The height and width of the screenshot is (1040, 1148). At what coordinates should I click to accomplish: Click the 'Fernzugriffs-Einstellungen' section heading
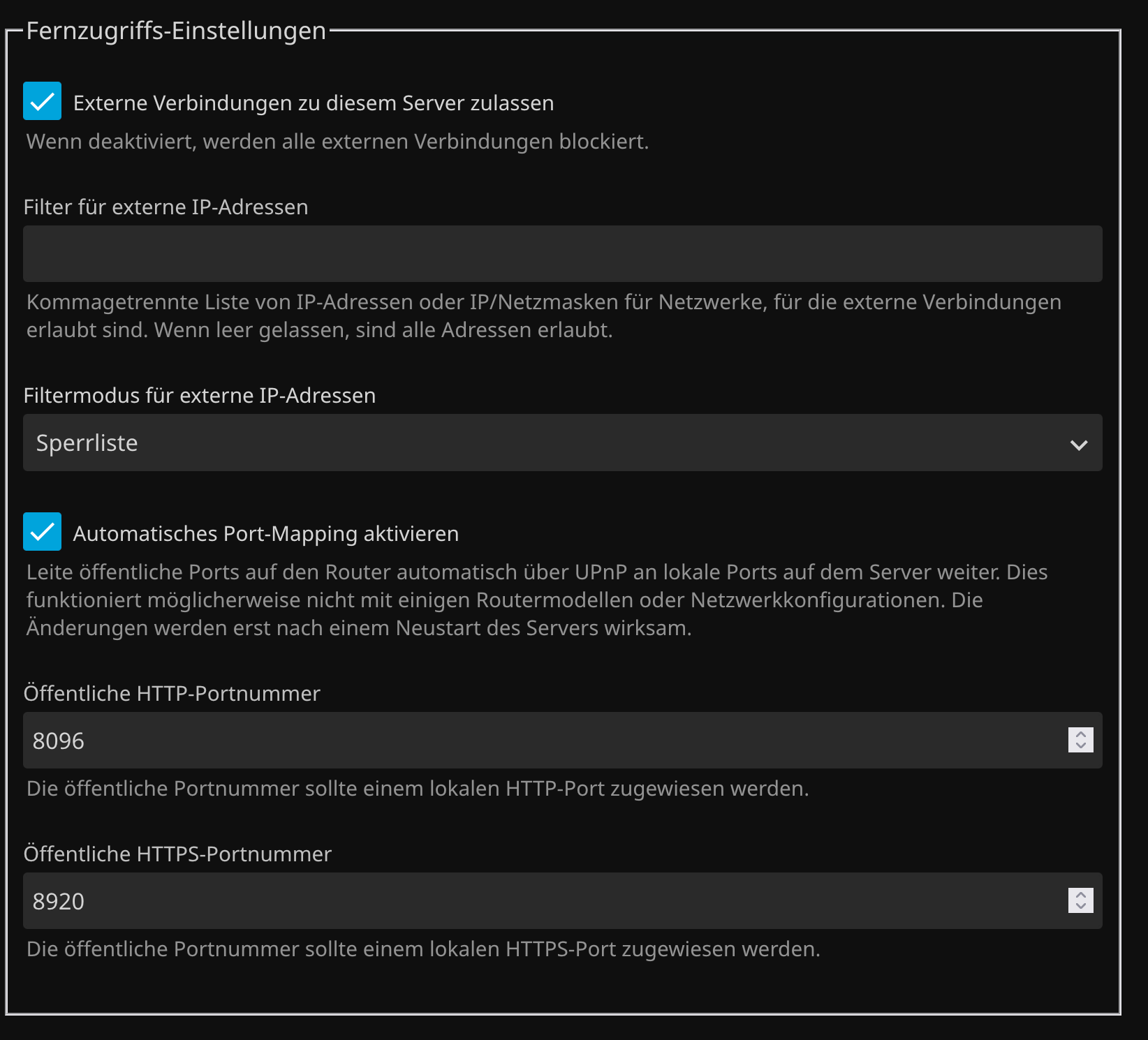click(176, 31)
